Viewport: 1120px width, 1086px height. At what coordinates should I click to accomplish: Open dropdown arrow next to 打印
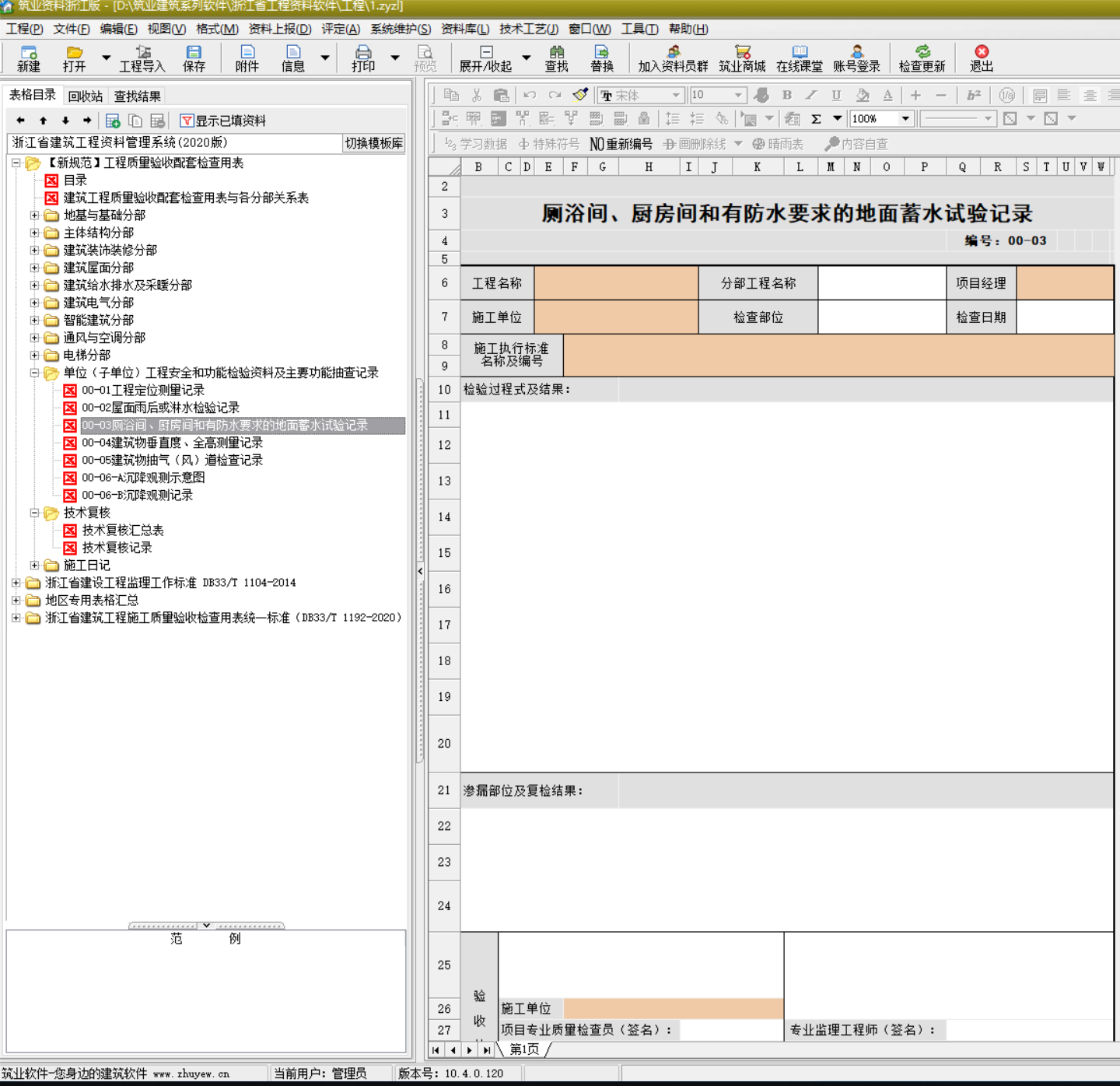pos(395,58)
